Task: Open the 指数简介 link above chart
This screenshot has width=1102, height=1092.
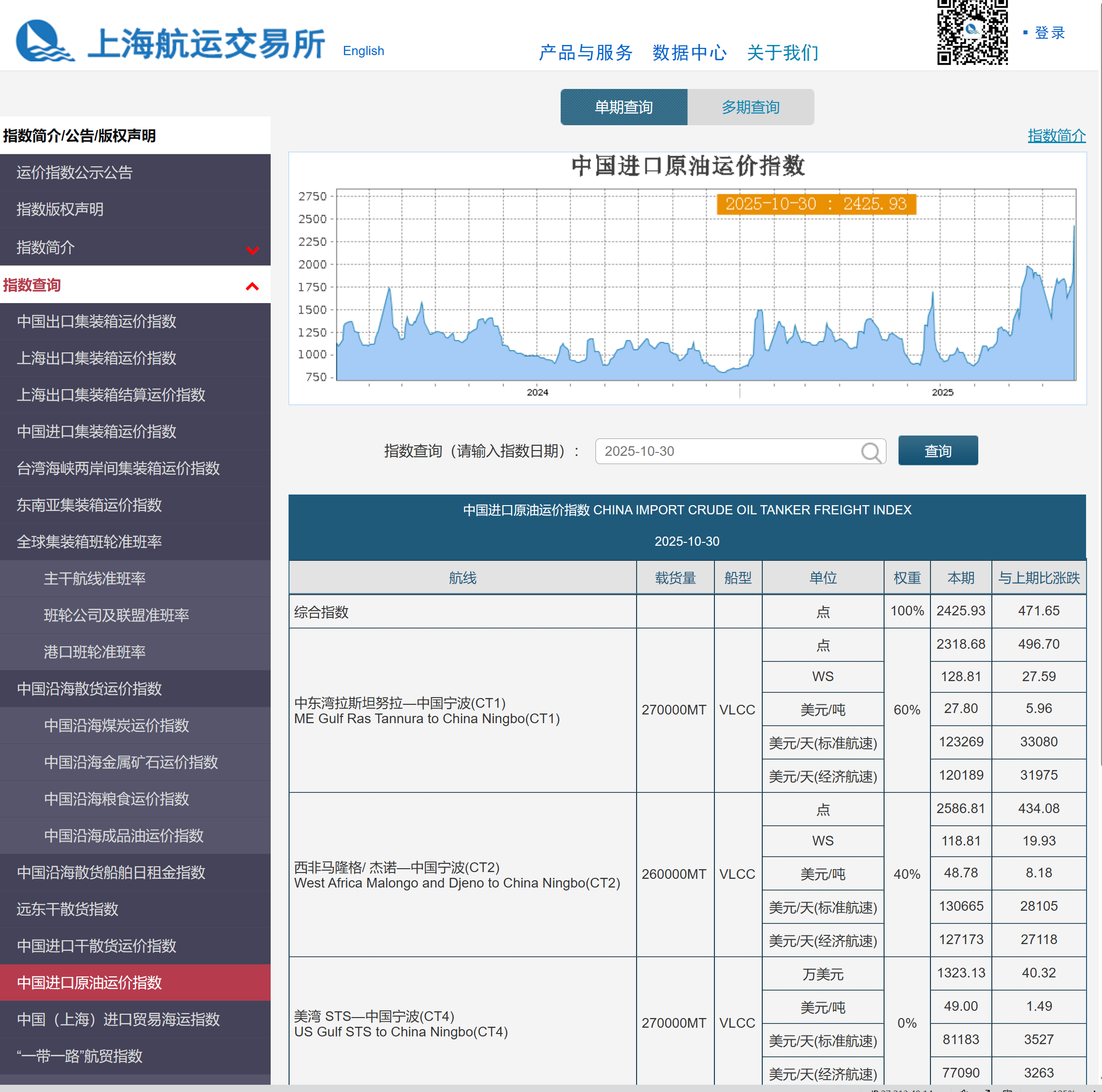Action: (x=1056, y=136)
